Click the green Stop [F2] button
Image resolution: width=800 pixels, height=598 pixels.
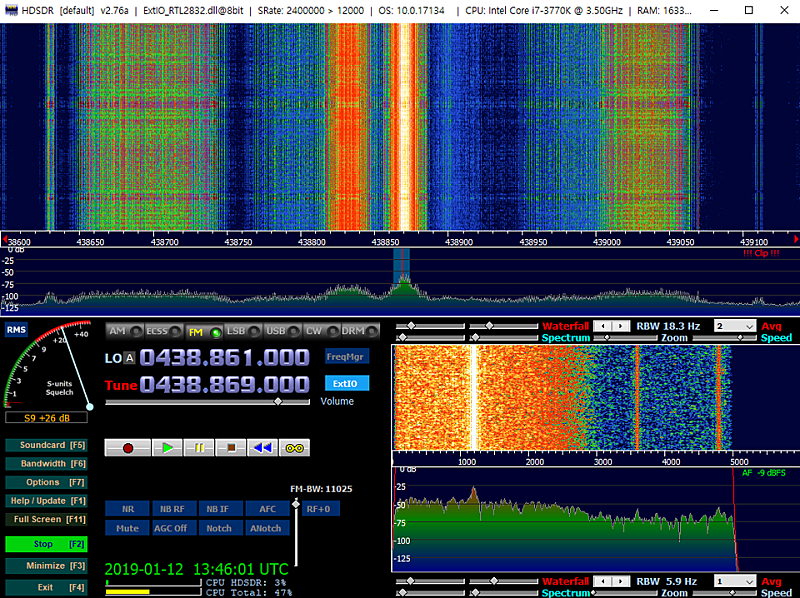point(47,545)
